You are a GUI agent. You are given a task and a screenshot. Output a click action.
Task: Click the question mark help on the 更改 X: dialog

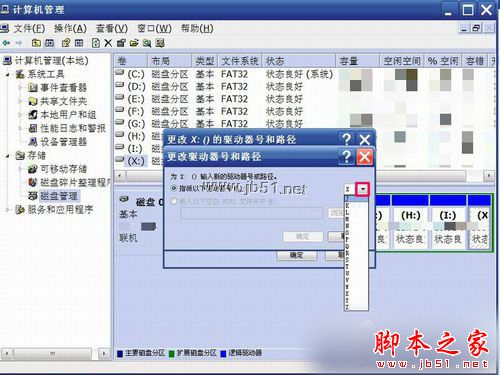pos(347,139)
